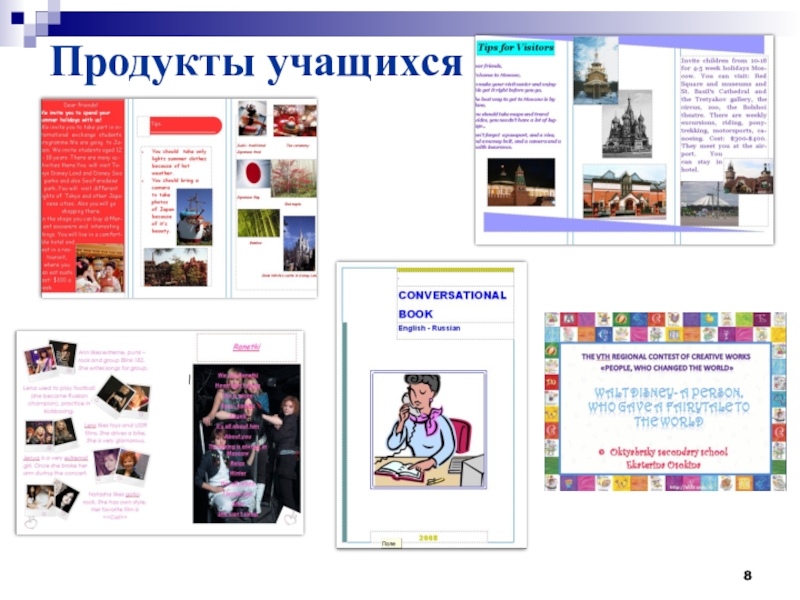Click the woman on telephone clipart image

pos(429,430)
